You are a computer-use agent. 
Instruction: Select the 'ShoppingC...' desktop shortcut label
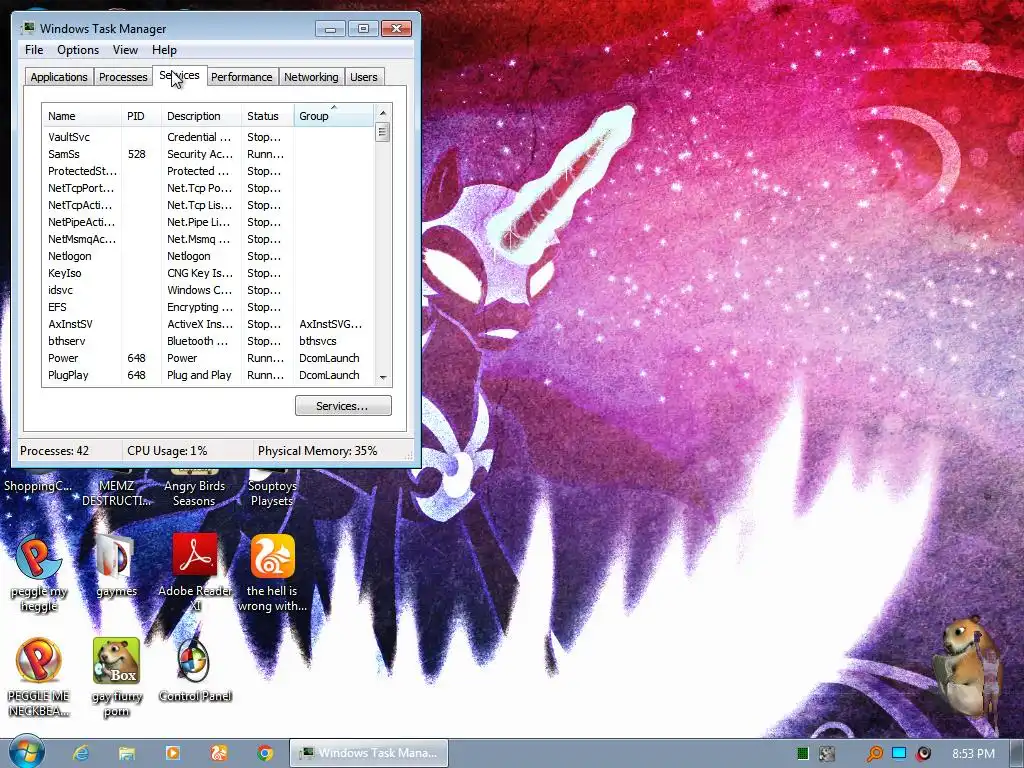point(38,486)
